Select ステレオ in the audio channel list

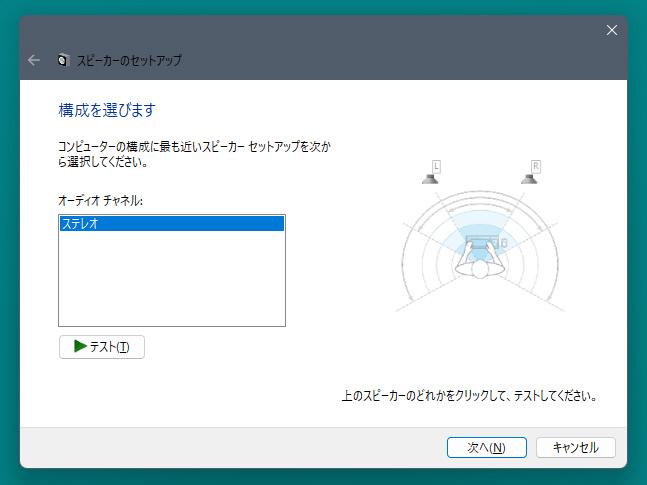pyautogui.click(x=172, y=224)
